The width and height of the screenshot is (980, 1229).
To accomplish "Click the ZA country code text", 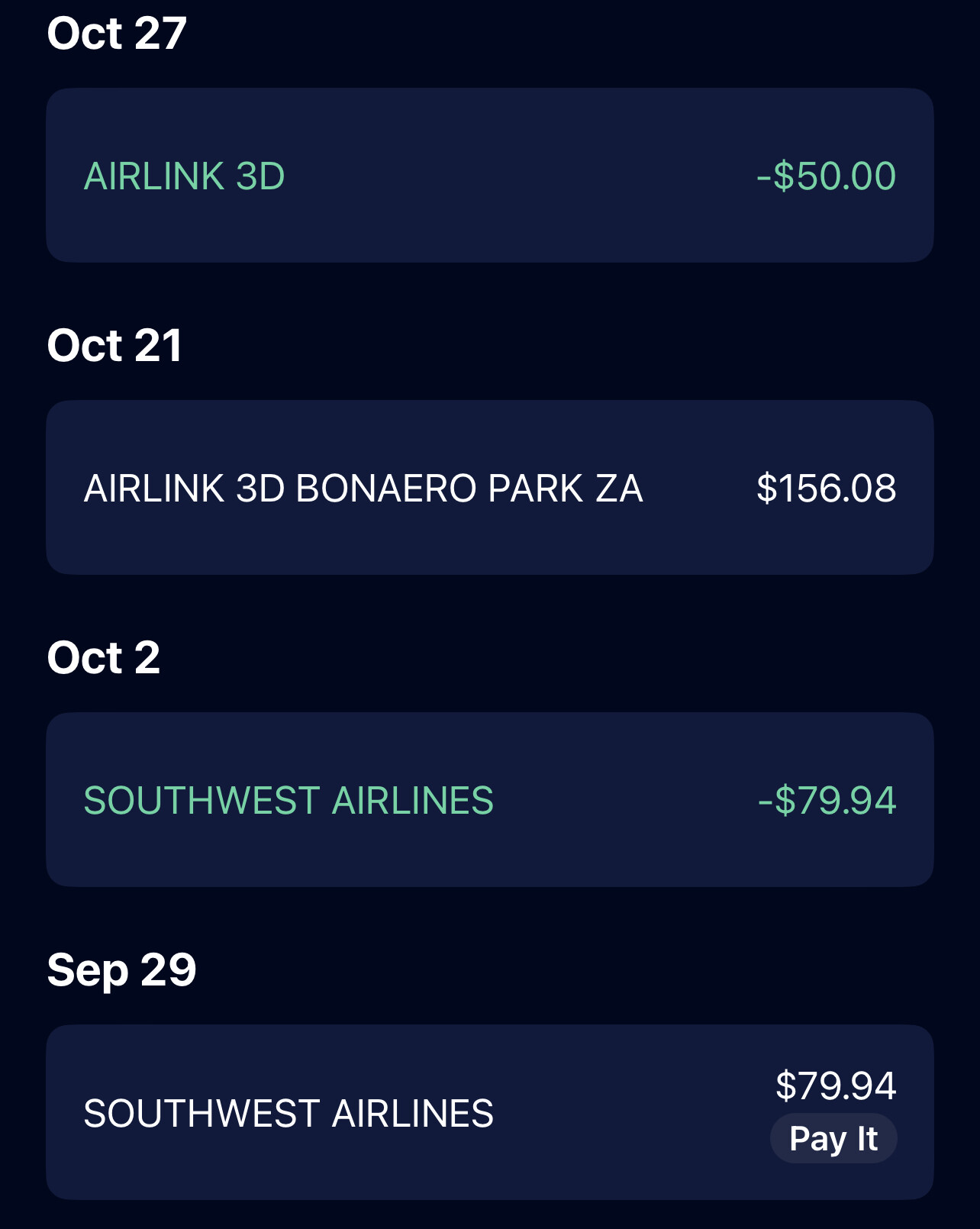I will pos(619,489).
